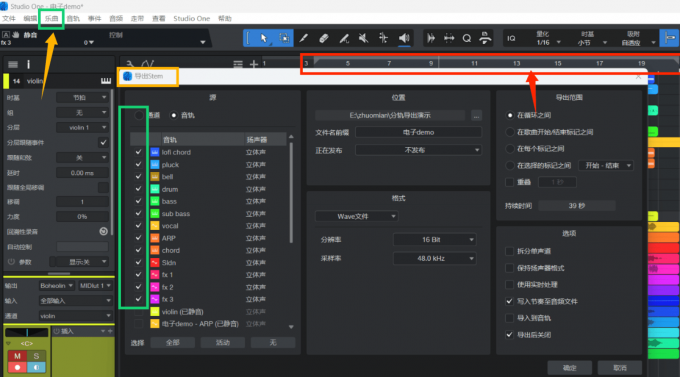Viewport: 680px width, 377px height.
Task: Click the lofi chord track icon
Action: [x=155, y=152]
